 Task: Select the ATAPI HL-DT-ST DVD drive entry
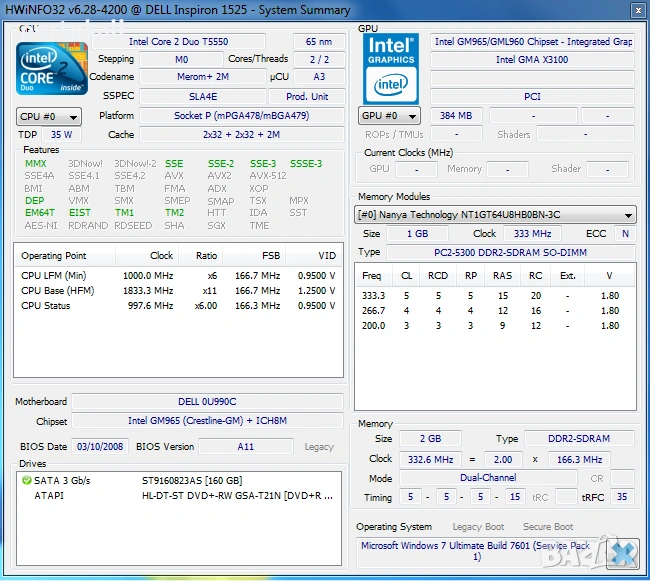click(235, 495)
